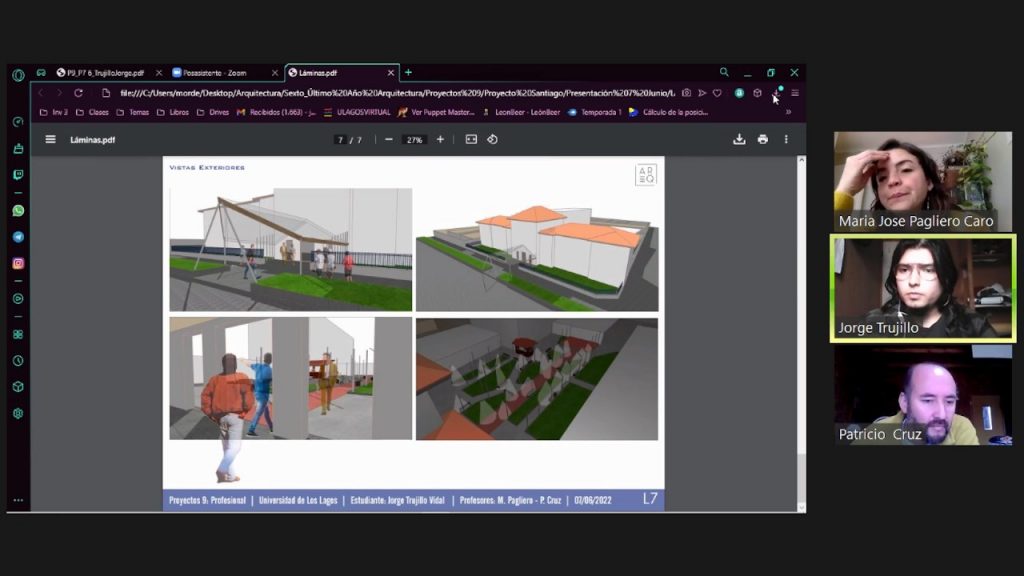This screenshot has width=1024, height=576.
Task: Download the PDF file
Action: click(739, 139)
